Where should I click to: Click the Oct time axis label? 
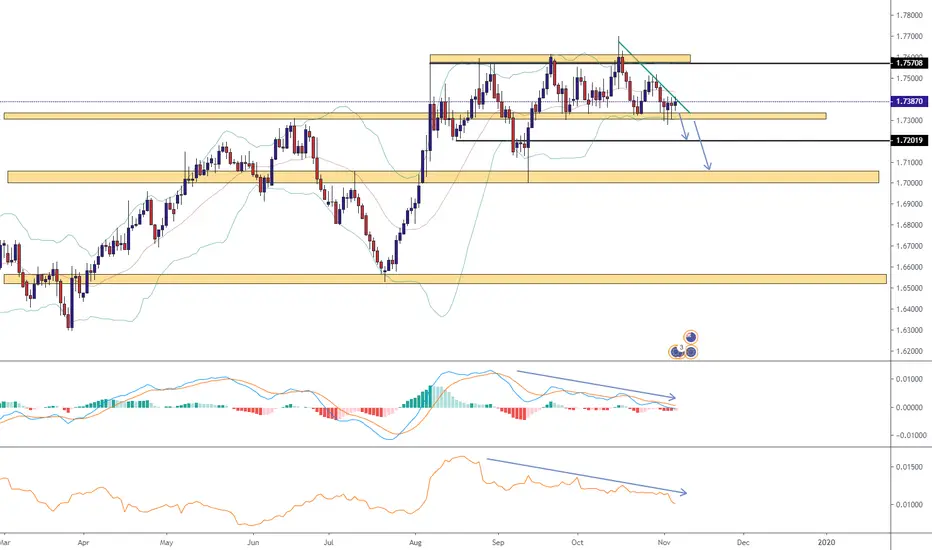click(x=577, y=542)
